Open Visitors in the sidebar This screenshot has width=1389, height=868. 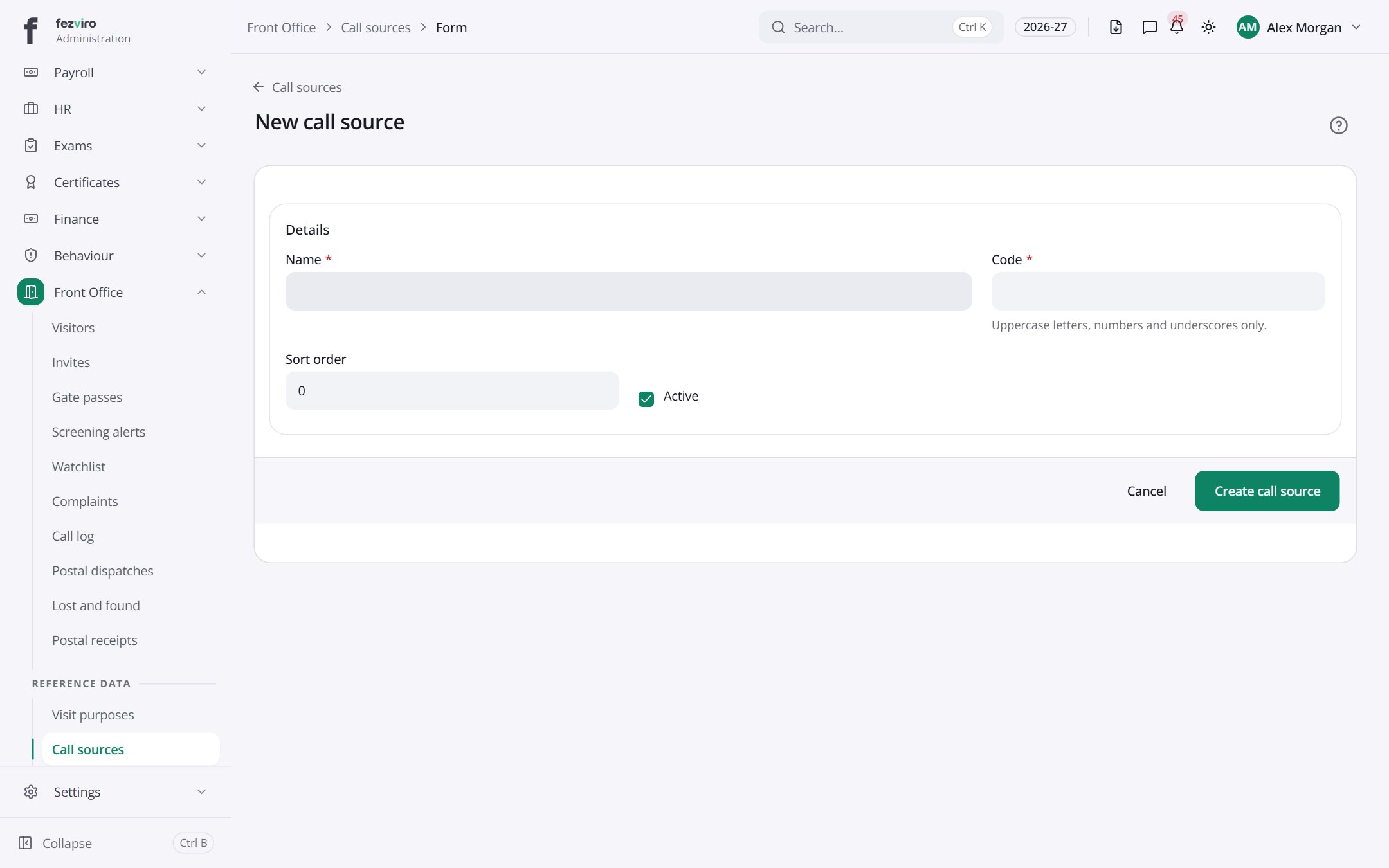[73, 328]
